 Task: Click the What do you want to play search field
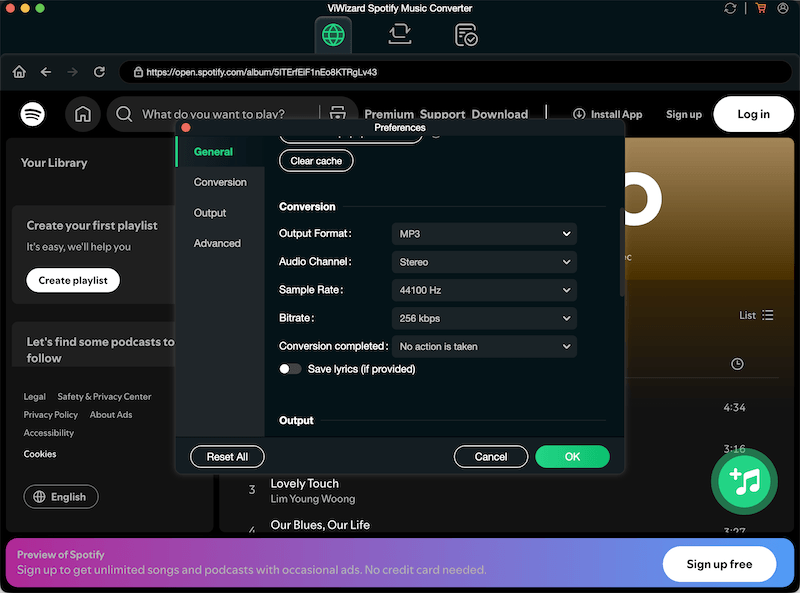(213, 114)
